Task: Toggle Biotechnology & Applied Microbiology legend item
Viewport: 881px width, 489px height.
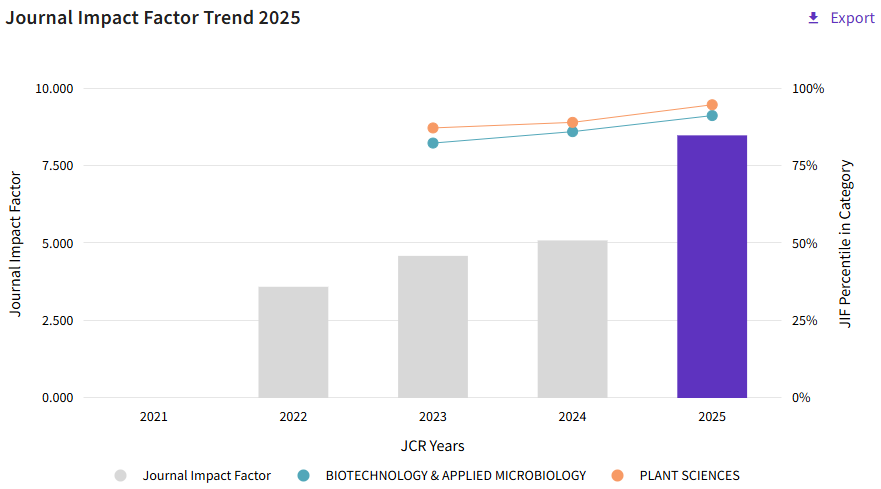Action: [x=442, y=476]
